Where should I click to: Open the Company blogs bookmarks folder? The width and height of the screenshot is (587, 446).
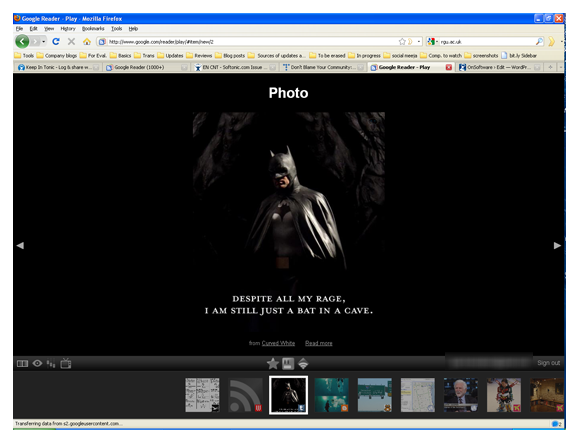click(x=57, y=55)
